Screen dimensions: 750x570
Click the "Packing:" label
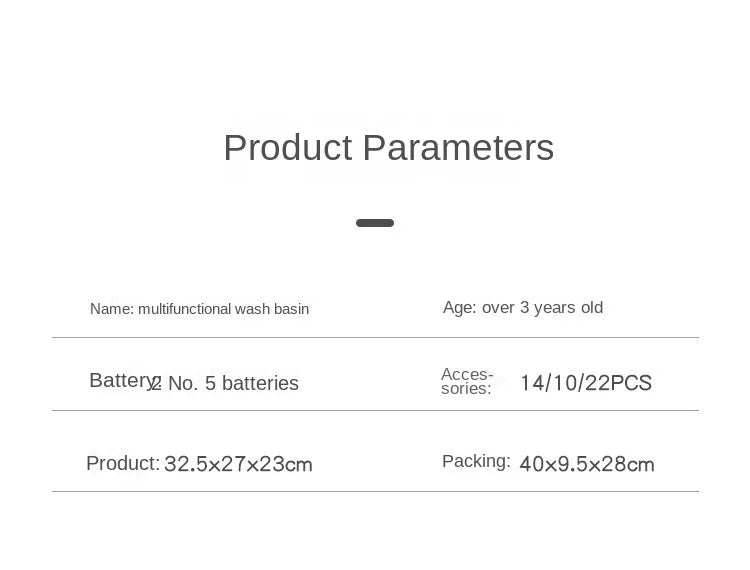coord(476,461)
